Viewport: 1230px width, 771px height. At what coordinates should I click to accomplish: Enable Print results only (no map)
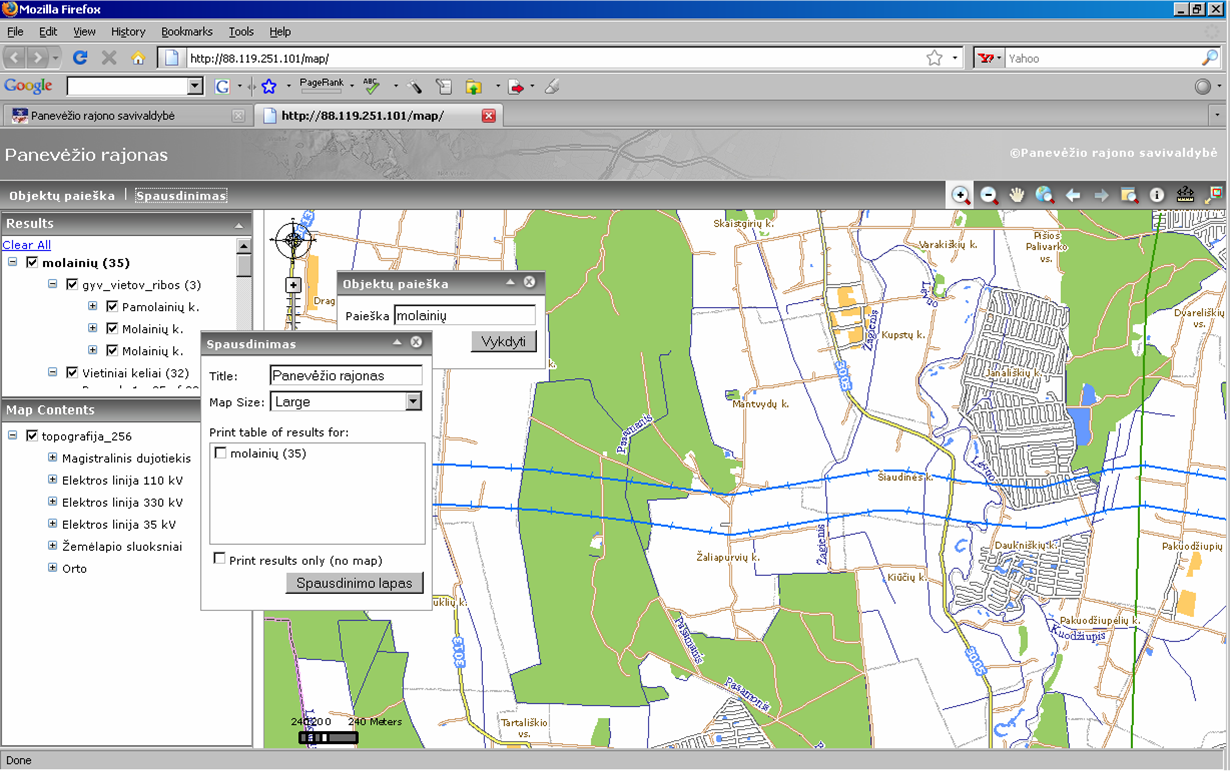pos(220,559)
